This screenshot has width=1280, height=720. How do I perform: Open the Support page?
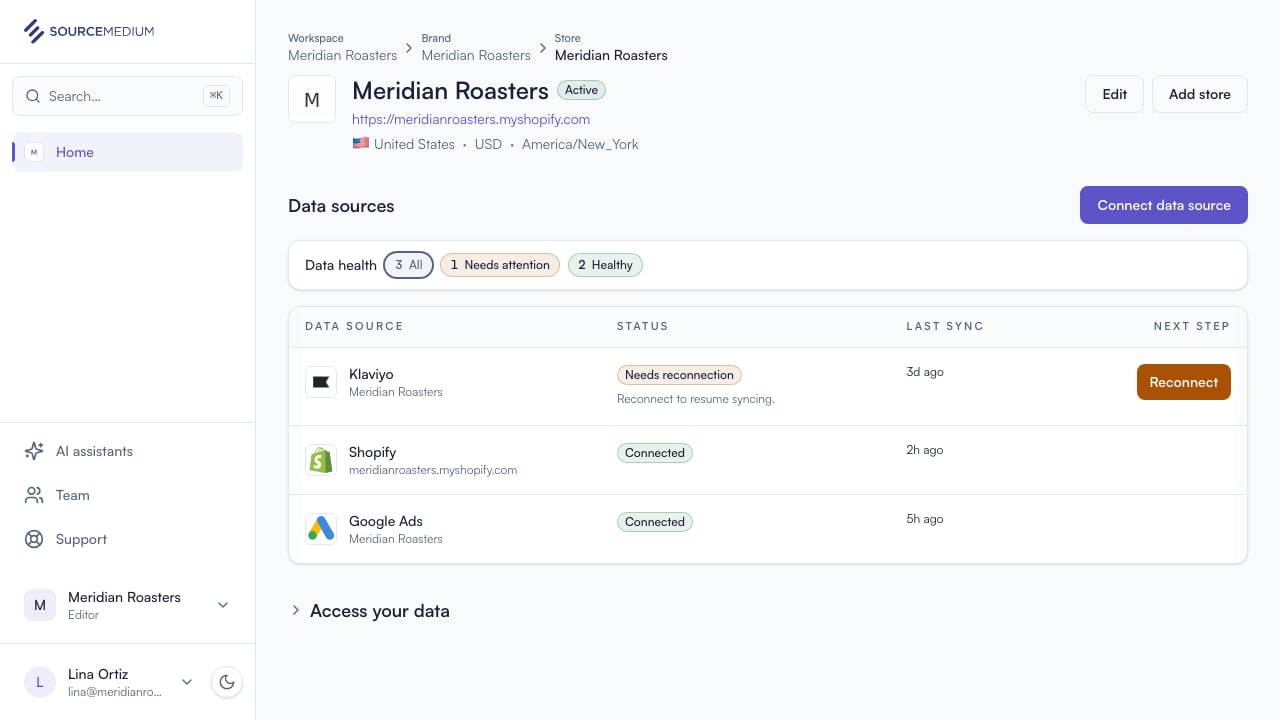click(128, 539)
